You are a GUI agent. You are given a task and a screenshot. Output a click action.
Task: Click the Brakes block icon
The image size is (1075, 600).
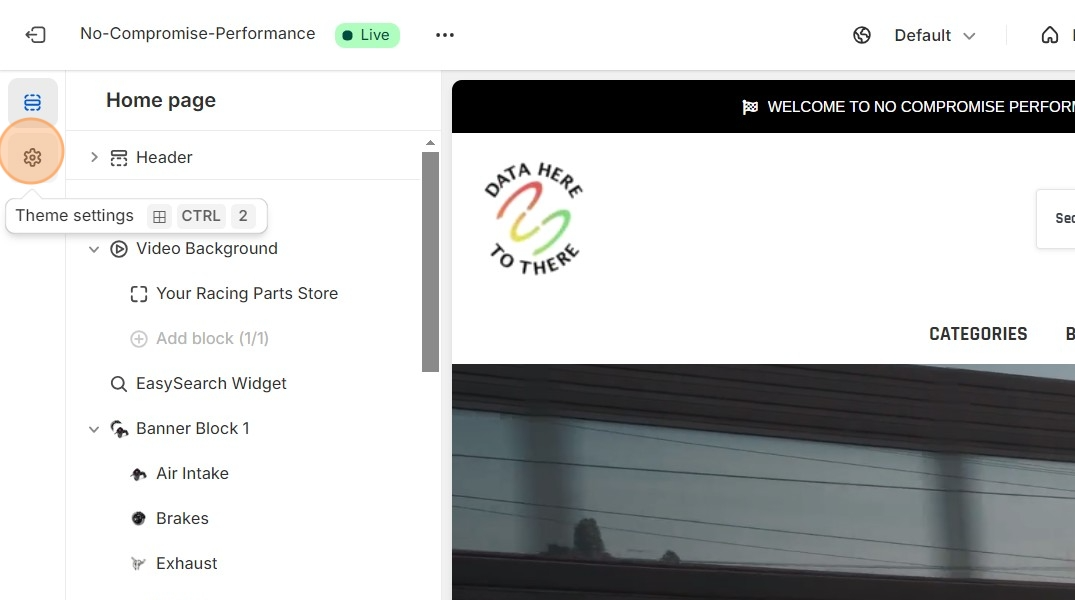click(138, 518)
